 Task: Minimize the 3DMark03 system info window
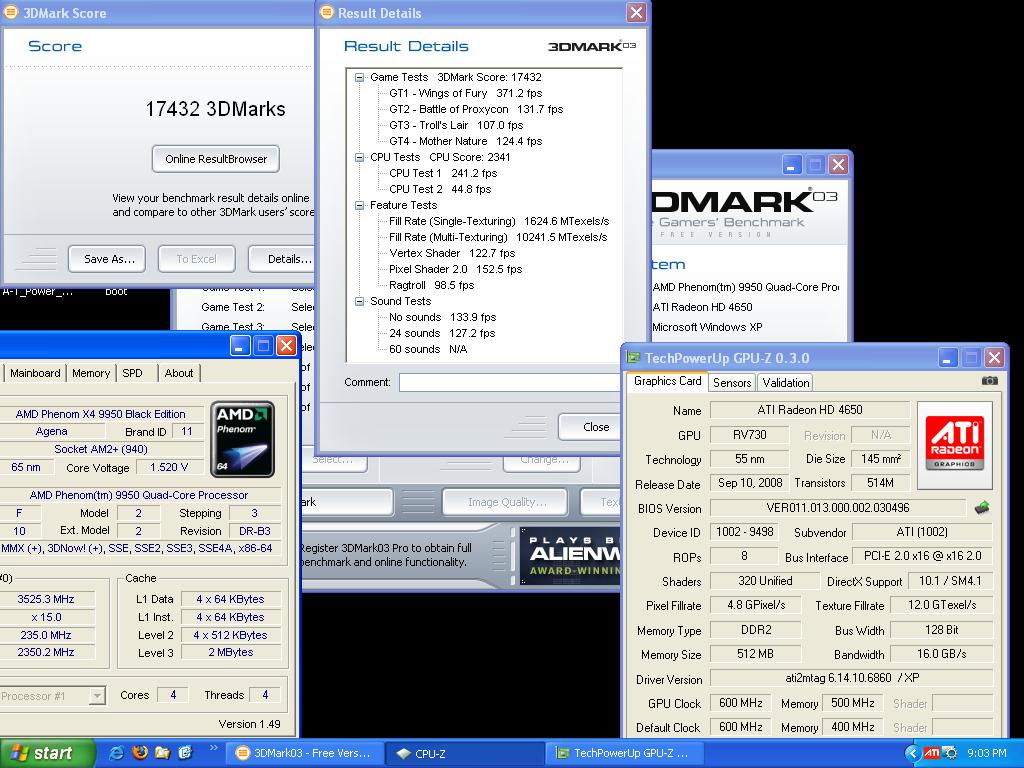pos(792,165)
